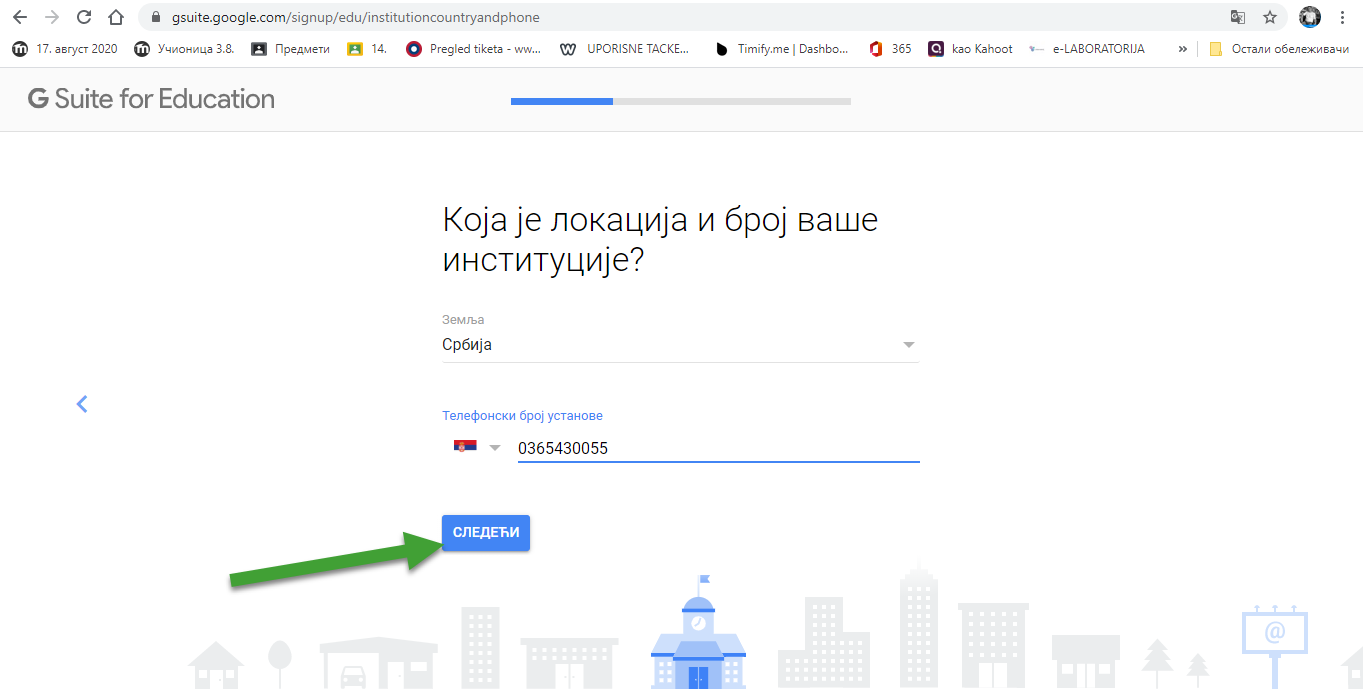Screen dimensions: 1363x691
Task: Open the Предмети bookmark
Action: pyautogui.click(x=290, y=48)
